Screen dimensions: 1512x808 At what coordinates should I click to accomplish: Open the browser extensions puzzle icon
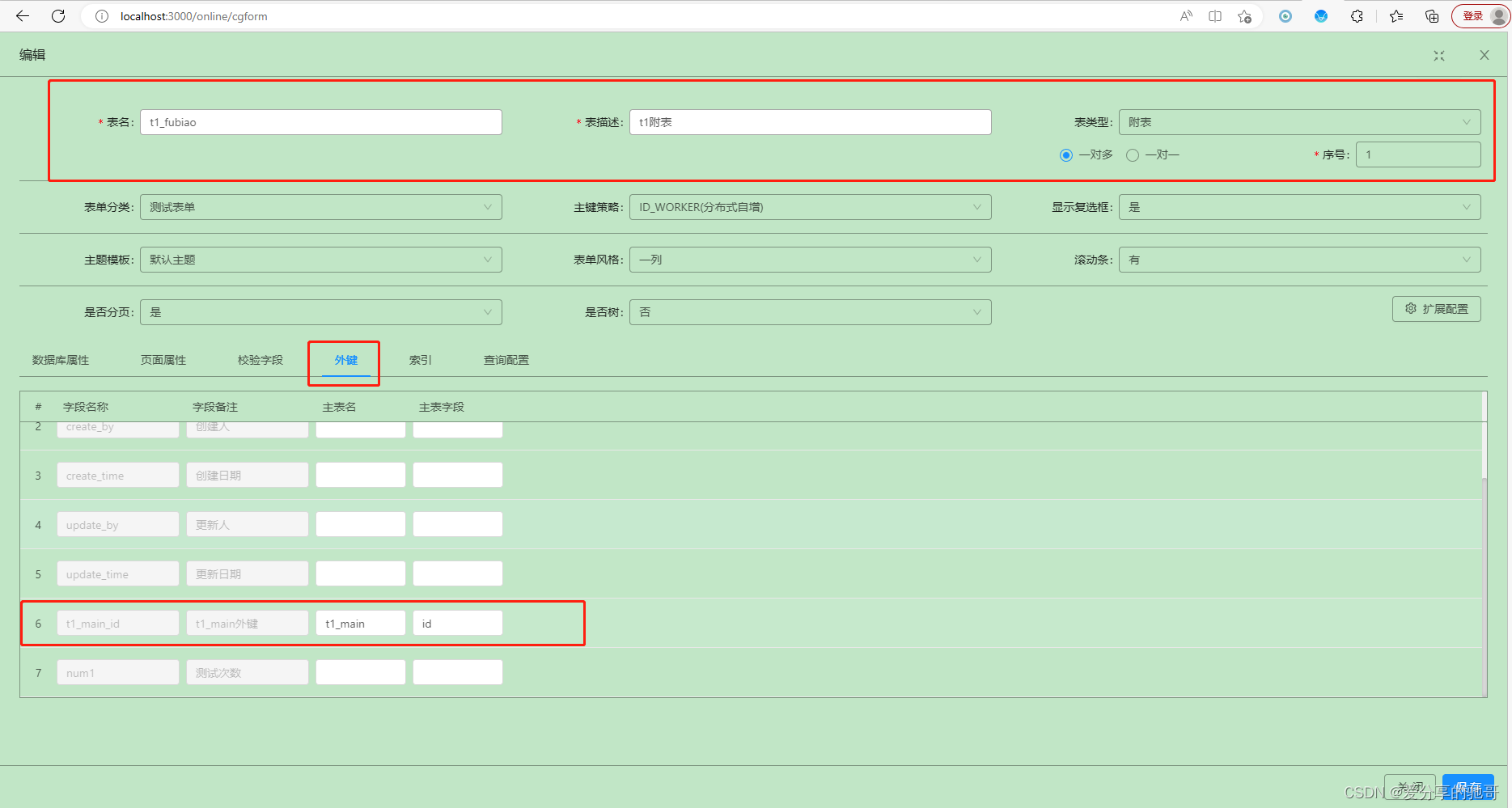tap(1357, 16)
